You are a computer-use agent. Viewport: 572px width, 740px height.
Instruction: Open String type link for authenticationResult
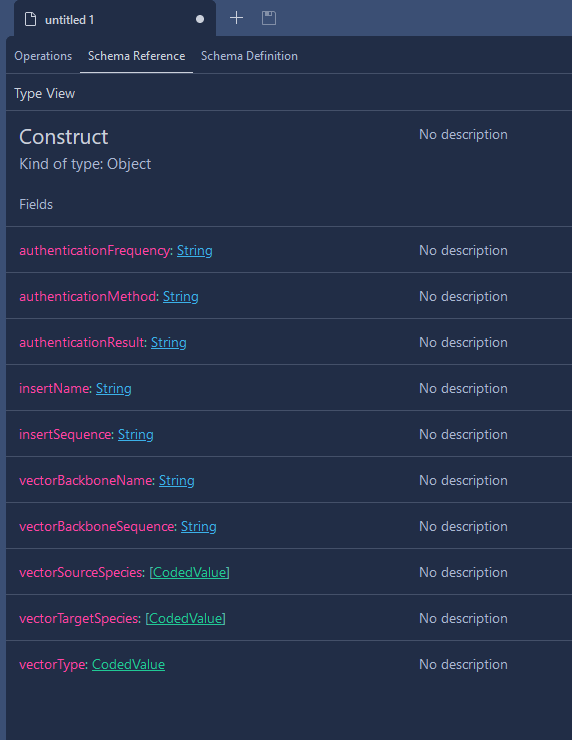coord(168,343)
